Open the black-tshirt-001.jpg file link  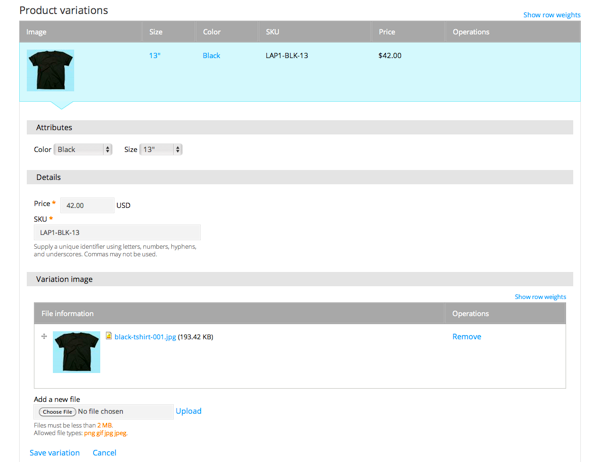pyautogui.click(x=145, y=337)
